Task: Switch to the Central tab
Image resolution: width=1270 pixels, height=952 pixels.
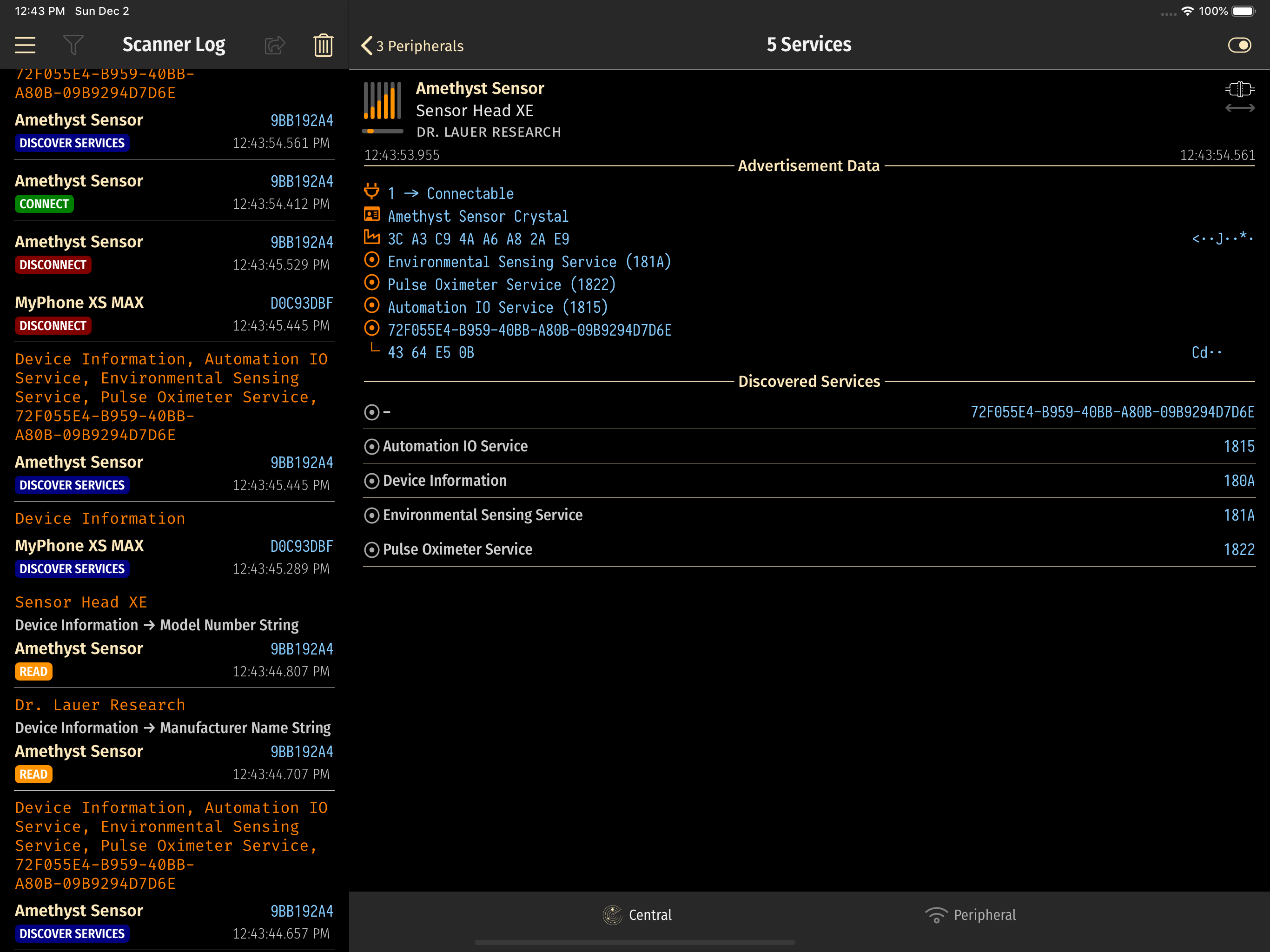Action: [637, 915]
